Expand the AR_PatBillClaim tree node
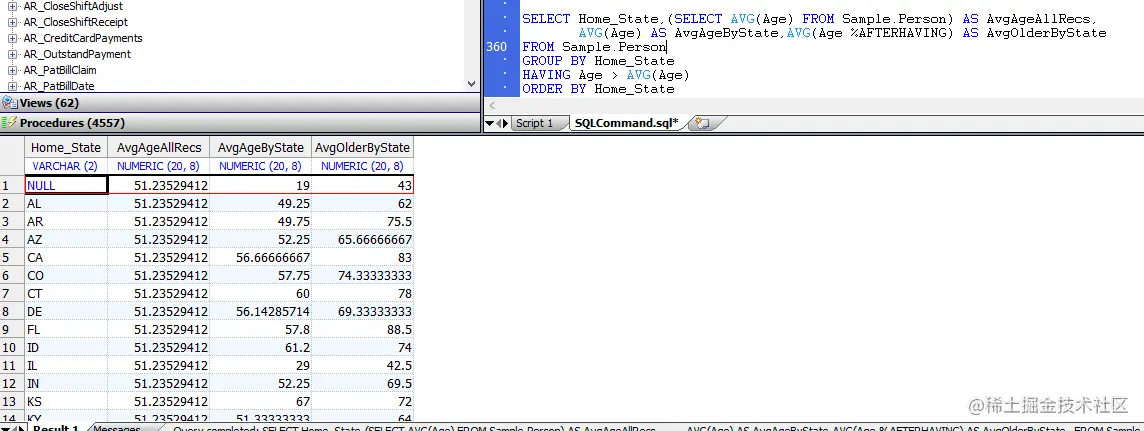The height and width of the screenshot is (431, 1144). point(12,70)
